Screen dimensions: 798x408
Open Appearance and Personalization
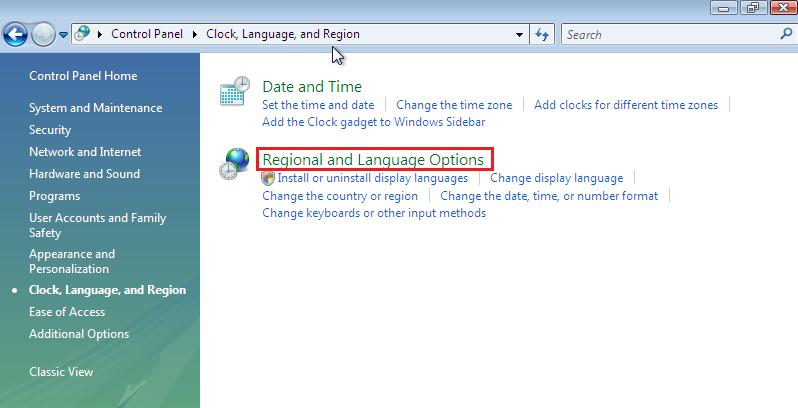(72, 261)
